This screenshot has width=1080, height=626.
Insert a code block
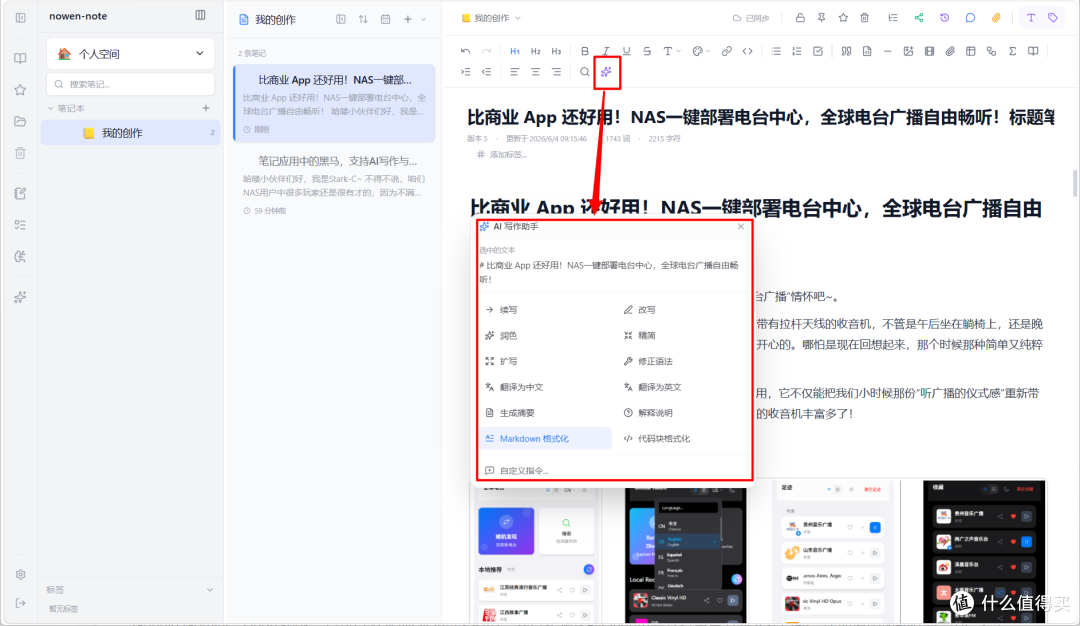click(867, 51)
